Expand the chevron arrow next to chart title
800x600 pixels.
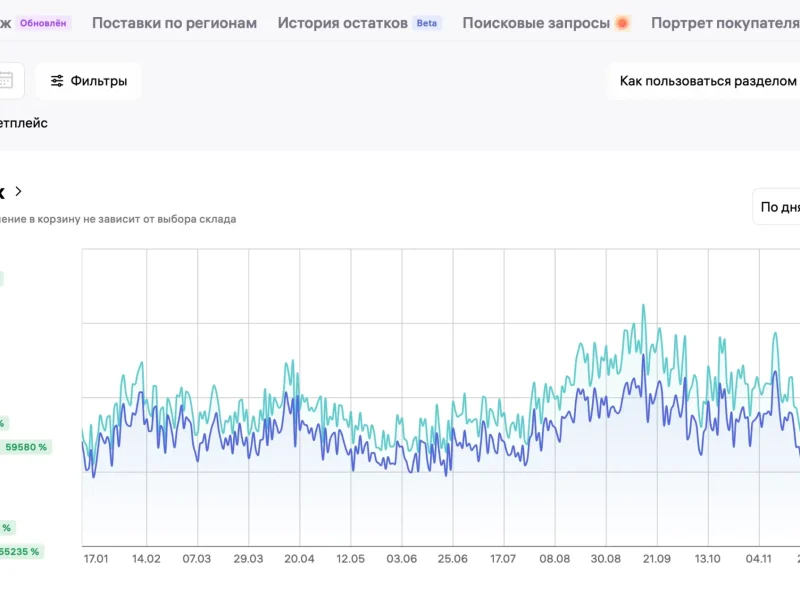[19, 192]
